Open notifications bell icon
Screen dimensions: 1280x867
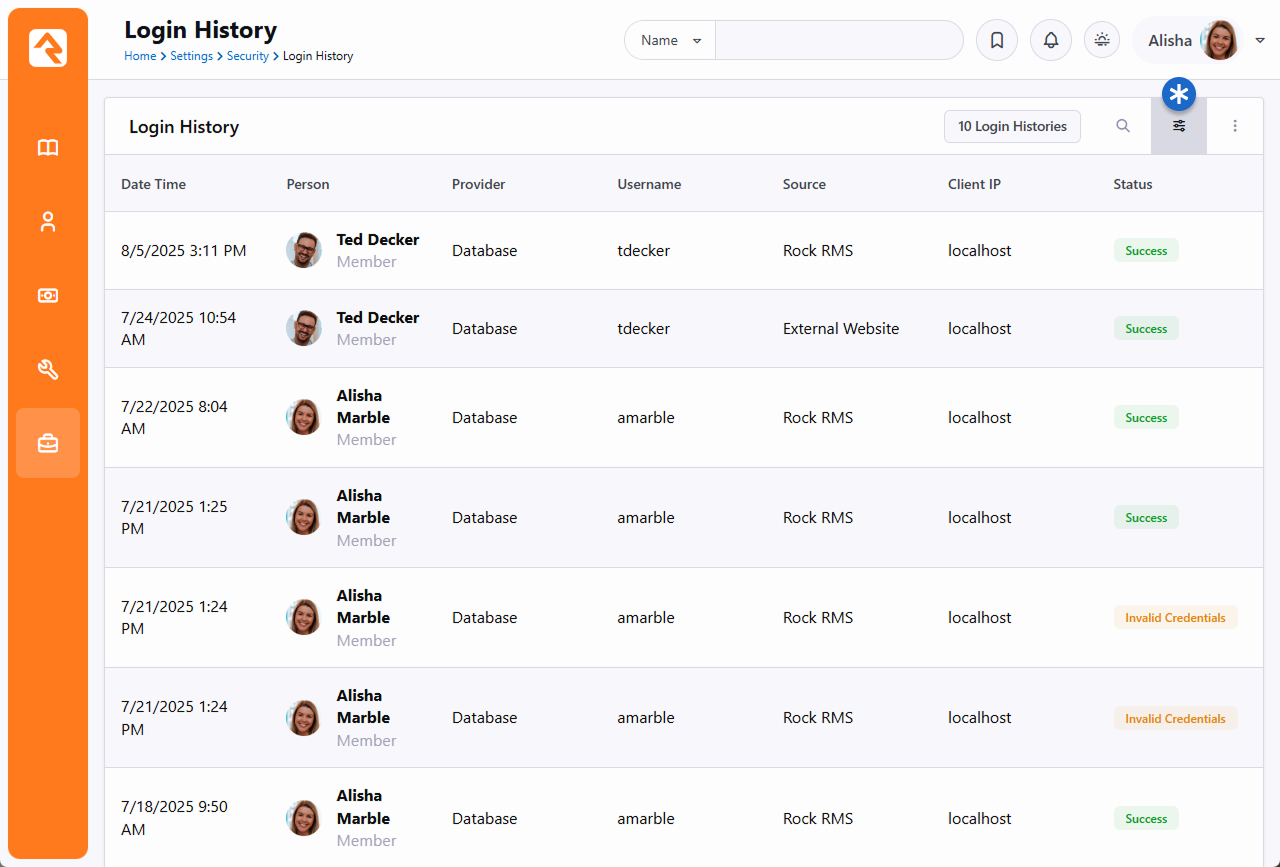point(1050,40)
